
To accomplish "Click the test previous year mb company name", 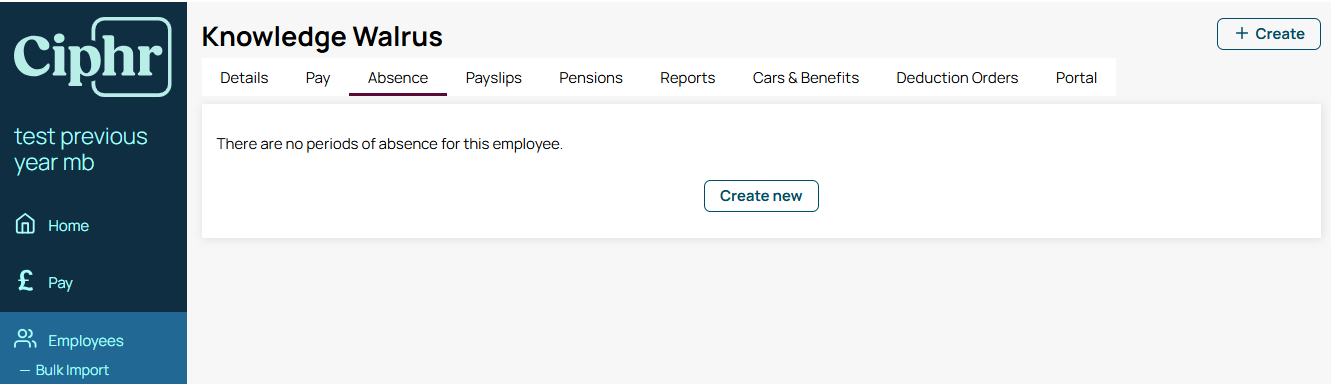I will tap(81, 149).
